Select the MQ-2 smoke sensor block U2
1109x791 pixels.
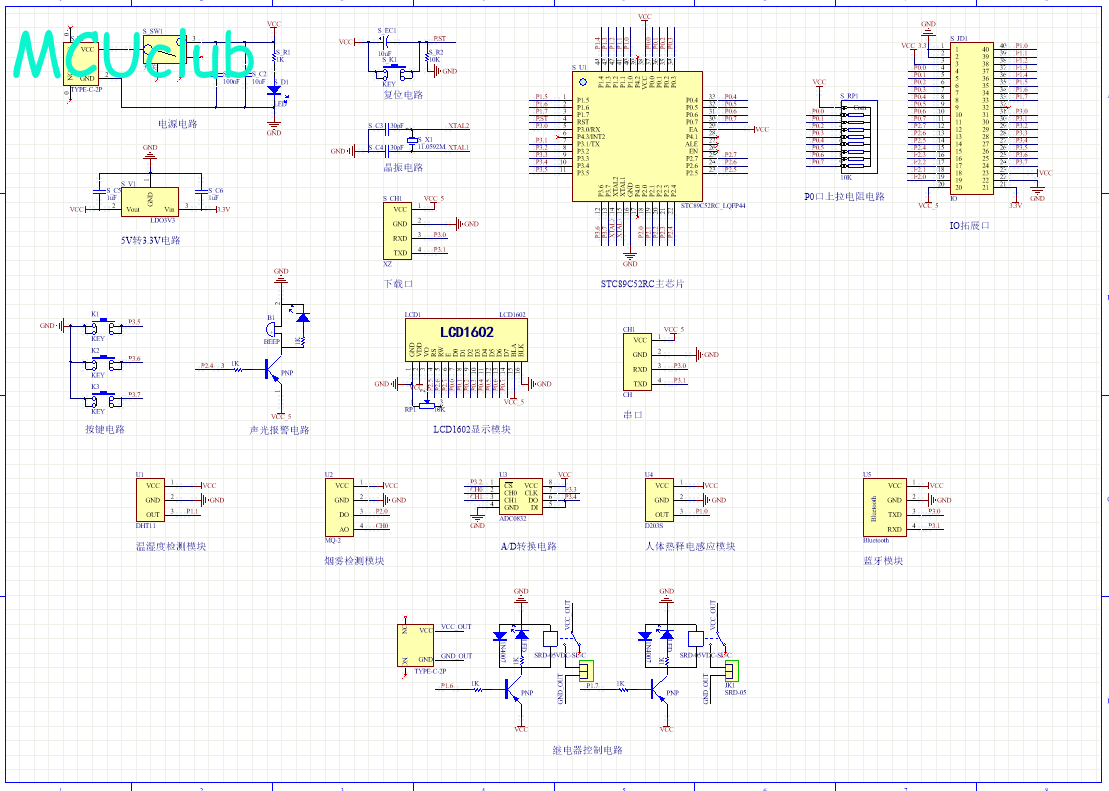click(339, 507)
